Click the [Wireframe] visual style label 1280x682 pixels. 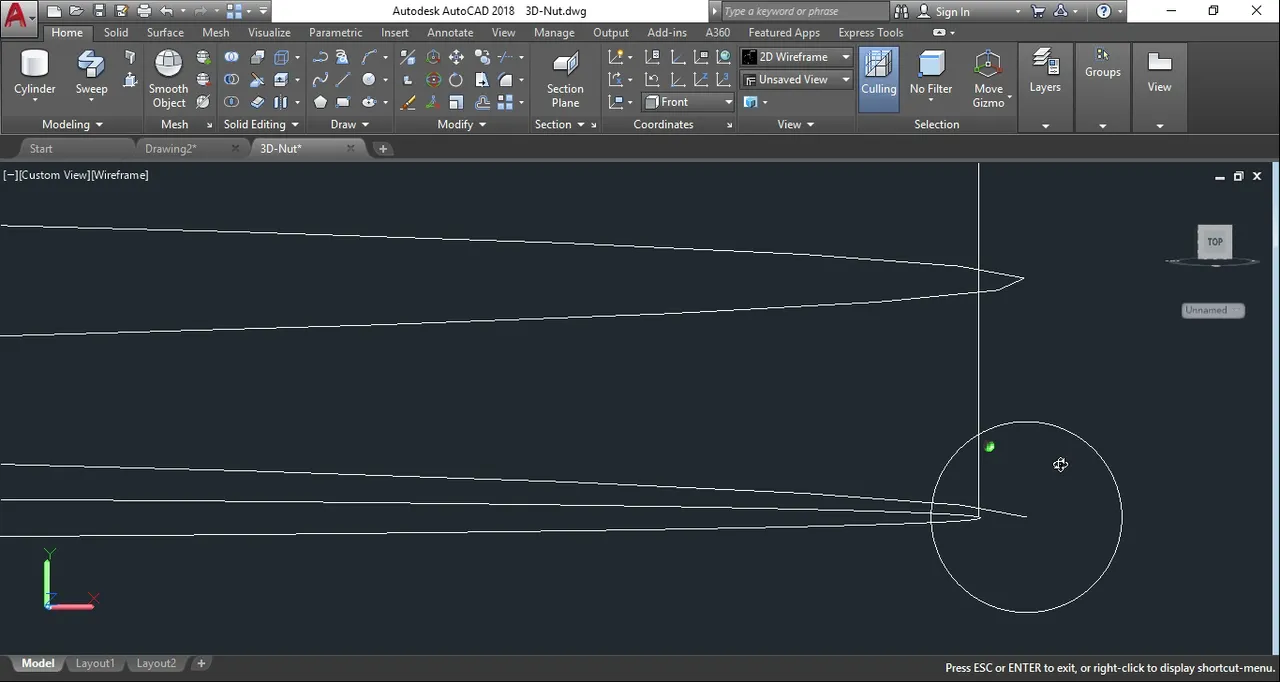tap(120, 175)
